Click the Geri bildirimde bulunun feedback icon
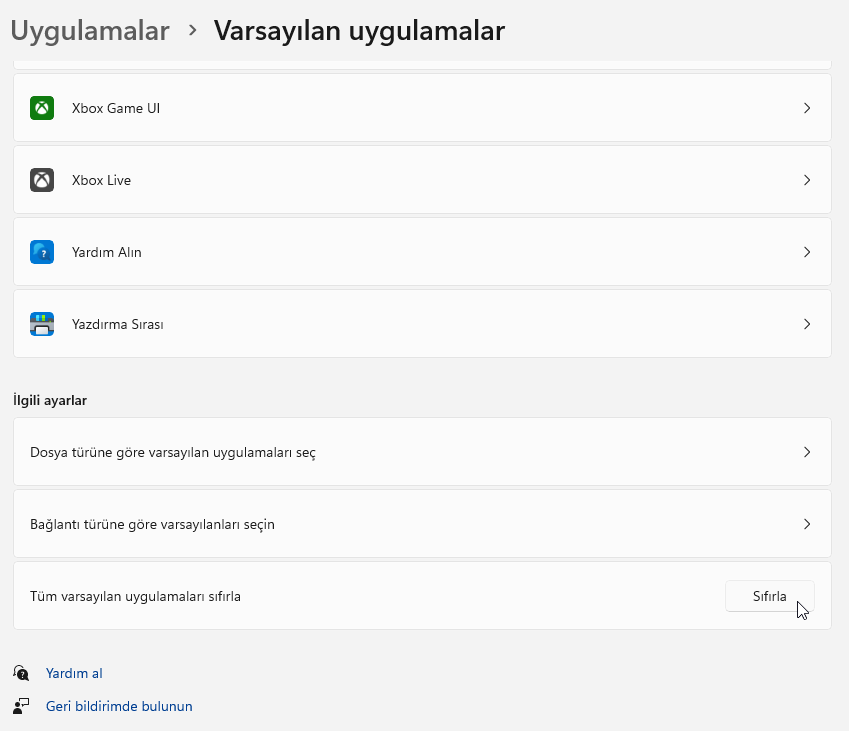849x731 pixels. click(x=22, y=705)
